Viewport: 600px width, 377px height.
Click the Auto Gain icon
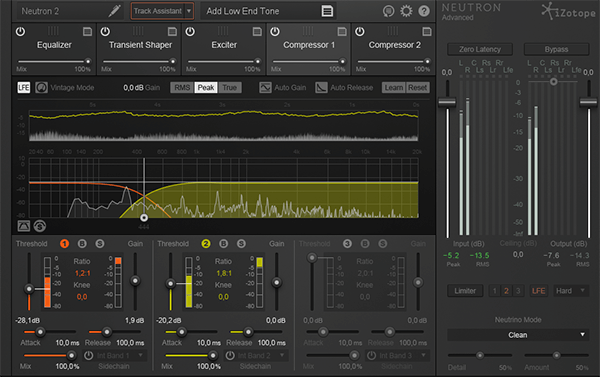pyautogui.click(x=265, y=88)
